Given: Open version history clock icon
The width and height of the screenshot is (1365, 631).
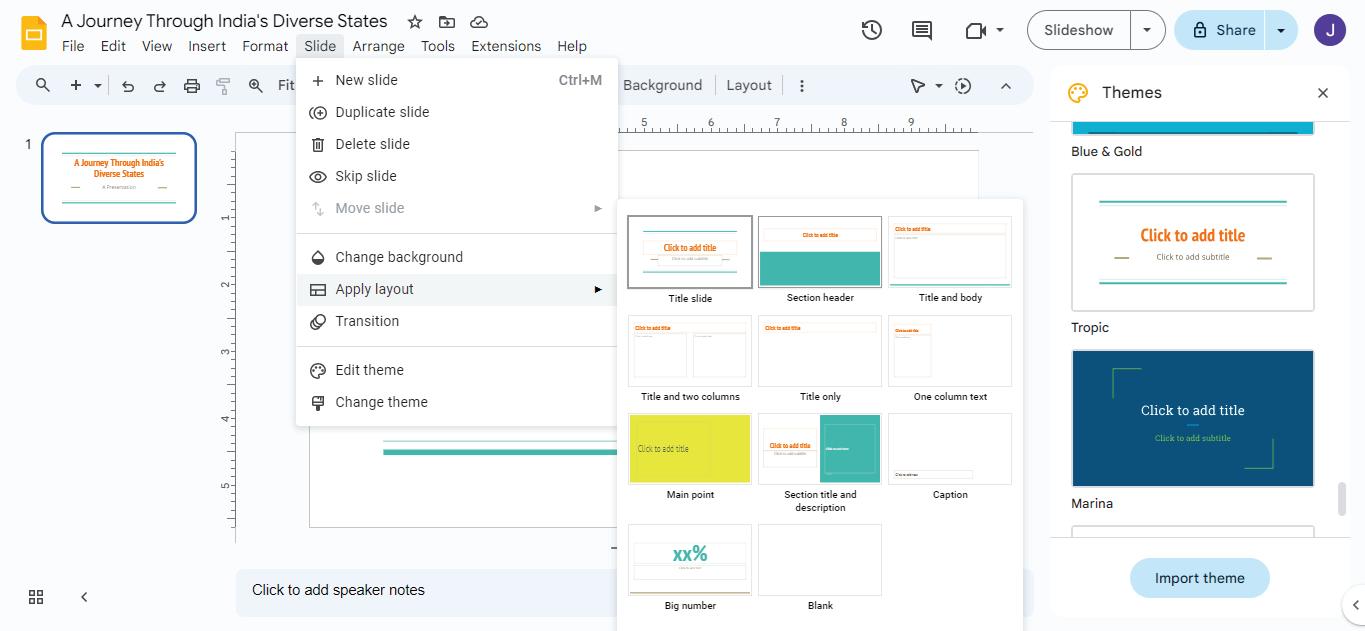Looking at the screenshot, I should pyautogui.click(x=871, y=30).
